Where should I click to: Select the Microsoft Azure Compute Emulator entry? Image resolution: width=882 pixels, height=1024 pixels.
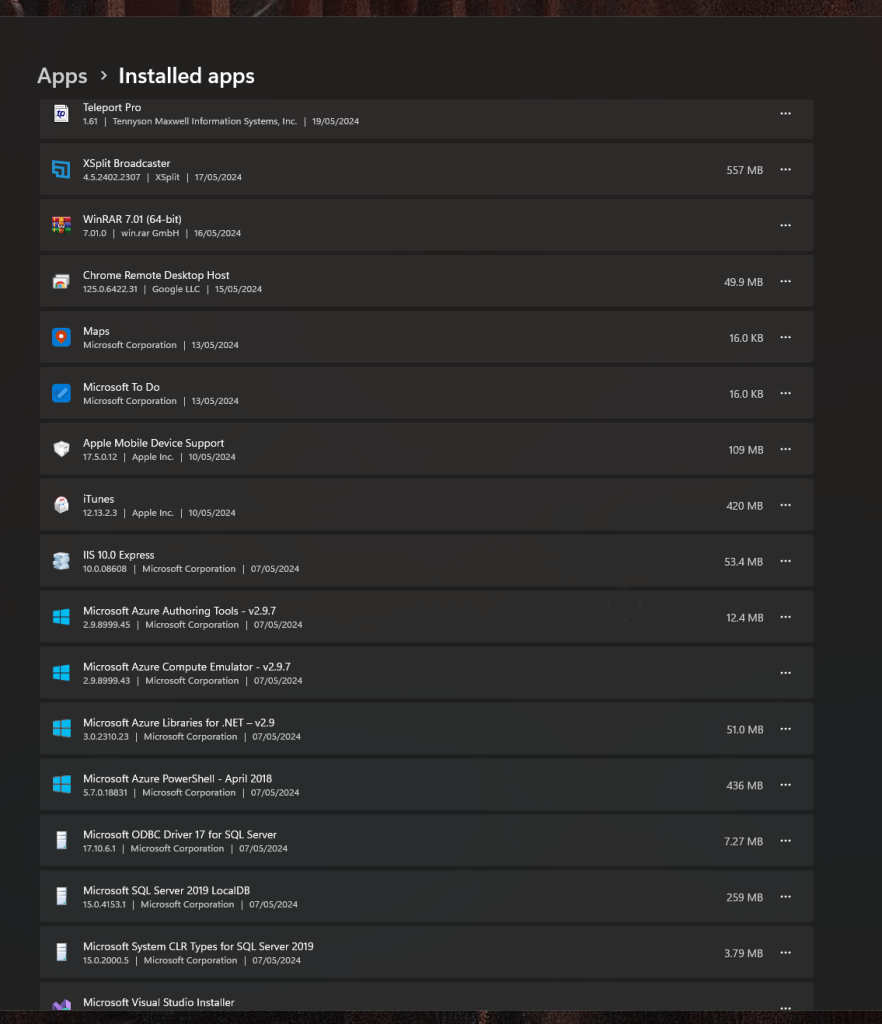coord(426,673)
